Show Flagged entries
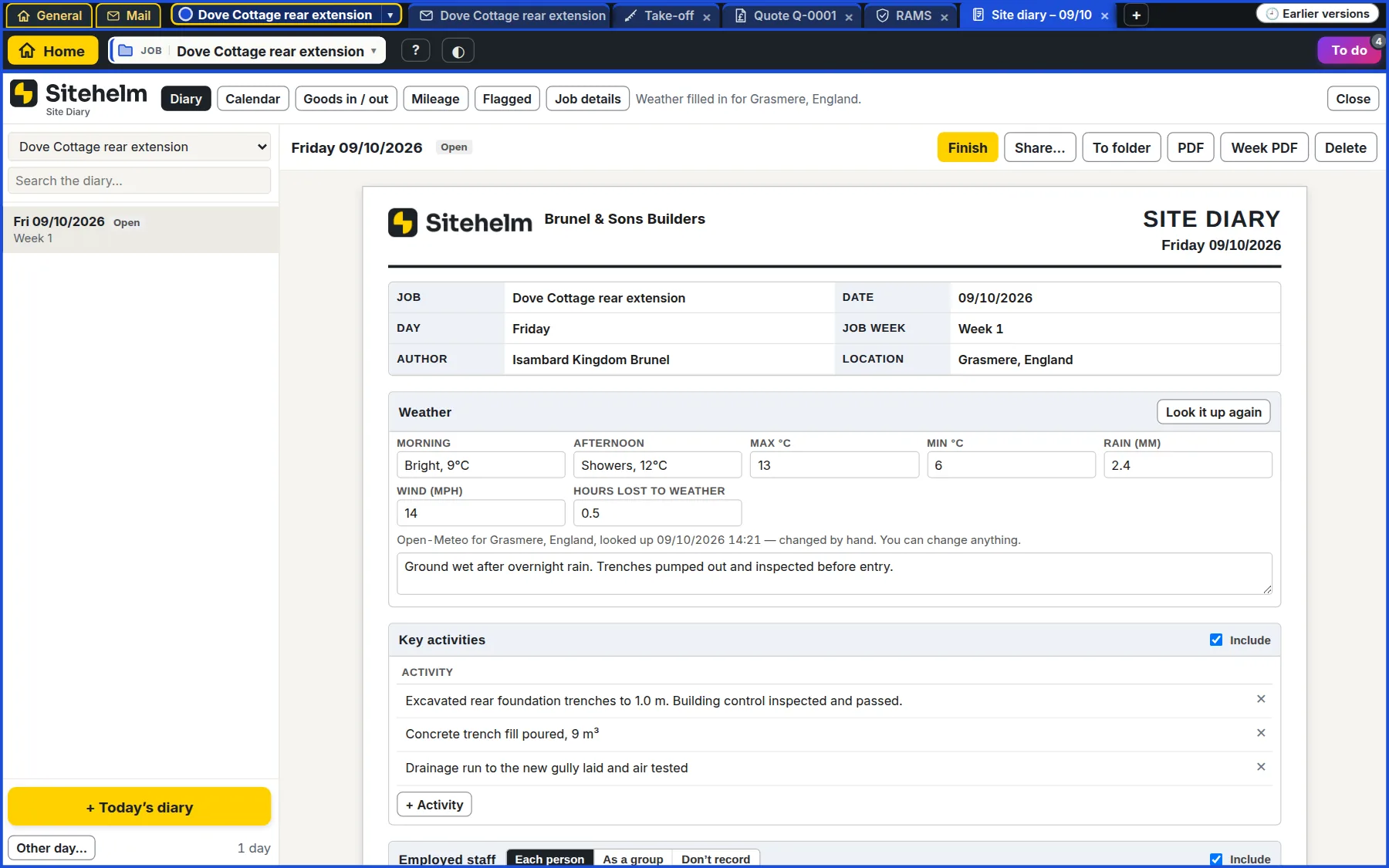The height and width of the screenshot is (868, 1389). pyautogui.click(x=507, y=99)
